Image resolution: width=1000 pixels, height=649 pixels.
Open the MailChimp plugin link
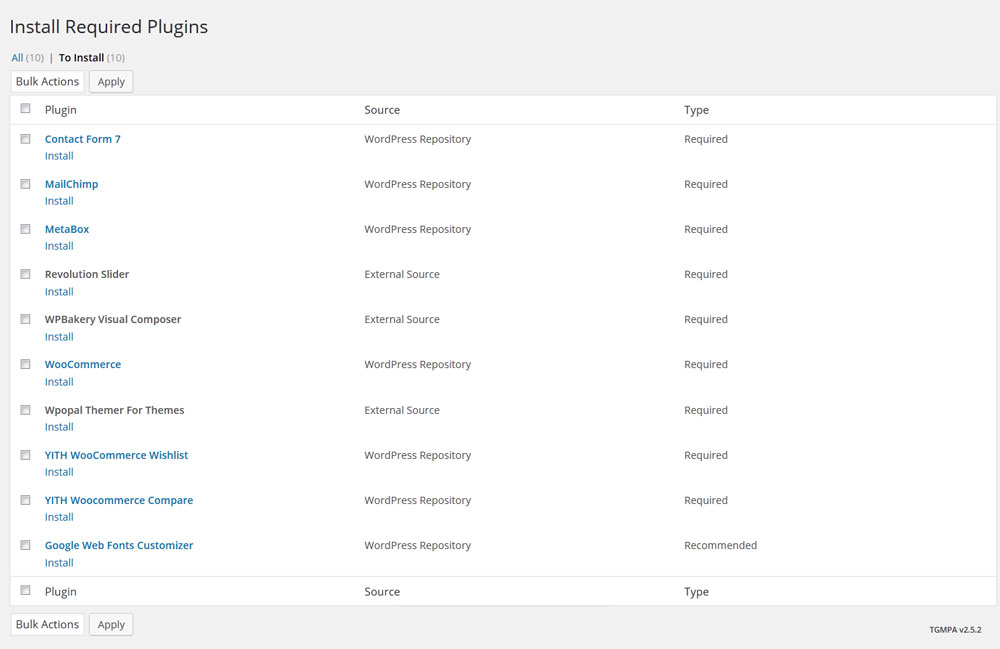(x=71, y=184)
